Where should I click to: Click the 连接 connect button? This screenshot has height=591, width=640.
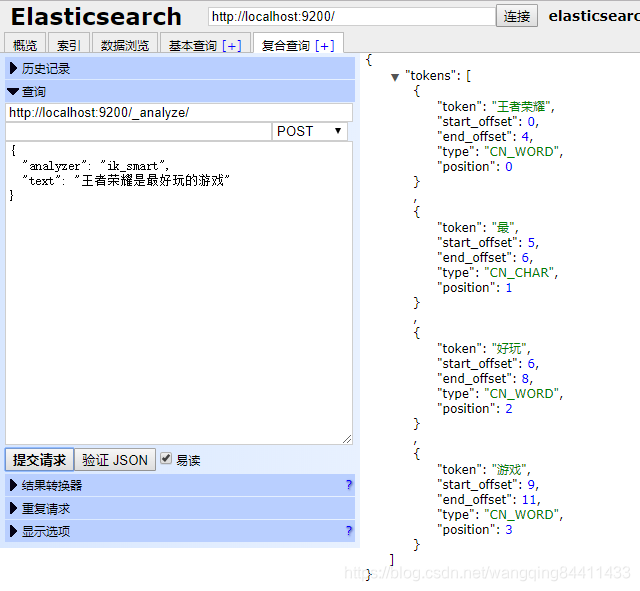(x=516, y=16)
